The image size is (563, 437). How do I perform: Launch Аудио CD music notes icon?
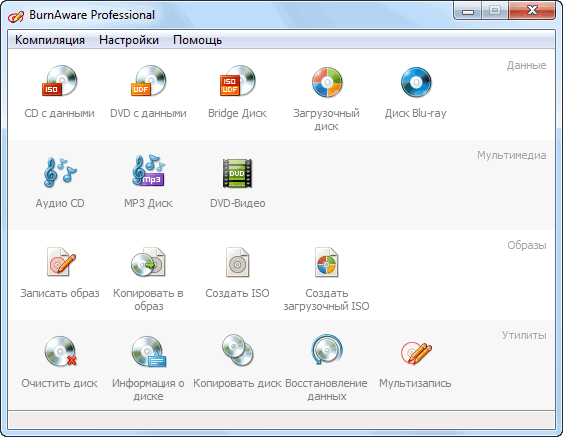point(60,172)
